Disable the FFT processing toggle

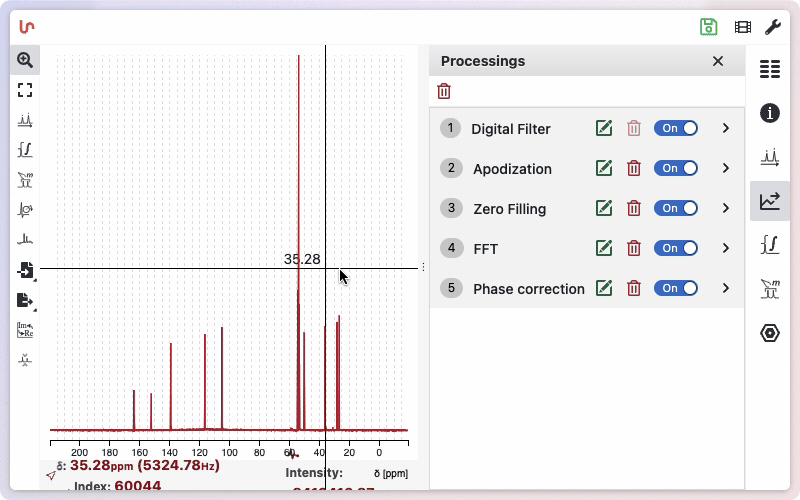676,248
